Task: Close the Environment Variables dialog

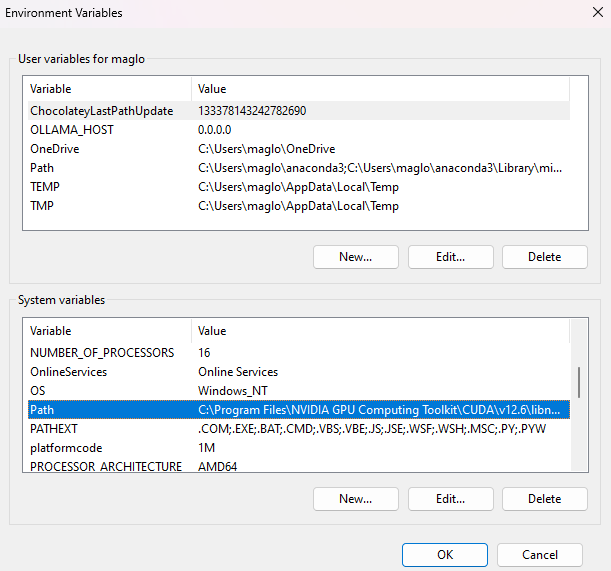Action: pos(597,12)
